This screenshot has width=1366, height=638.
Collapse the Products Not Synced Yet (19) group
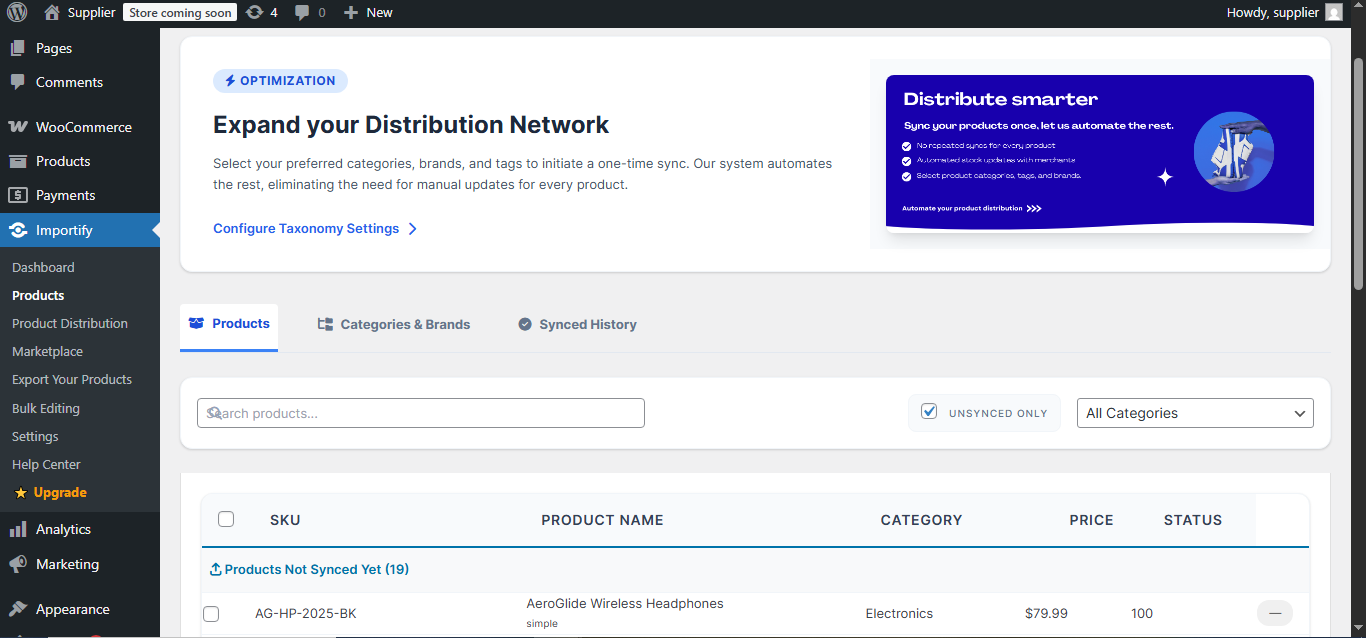(x=309, y=569)
